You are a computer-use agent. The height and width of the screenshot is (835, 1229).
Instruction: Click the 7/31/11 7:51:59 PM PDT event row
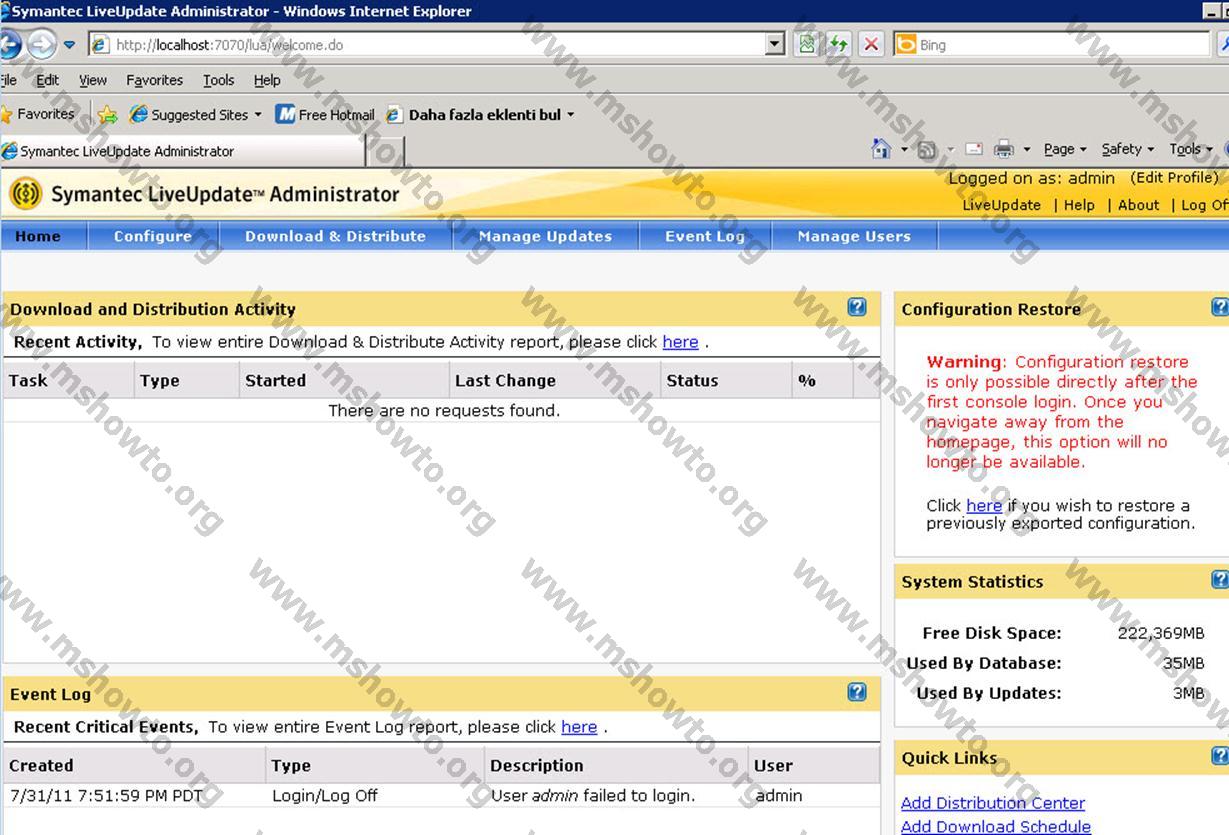(x=441, y=796)
